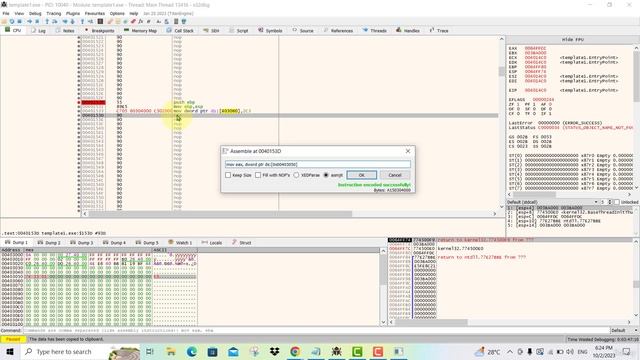Image resolution: width=640 pixels, height=360 pixels.
Task: Click the Run to User Code icon
Action: click(x=90, y=21)
